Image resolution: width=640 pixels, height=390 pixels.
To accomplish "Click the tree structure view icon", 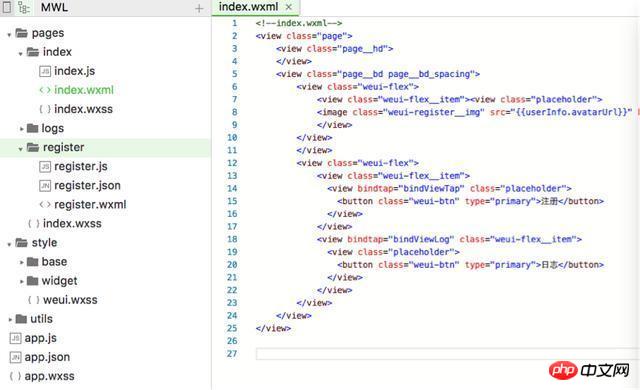I will tap(24, 8).
